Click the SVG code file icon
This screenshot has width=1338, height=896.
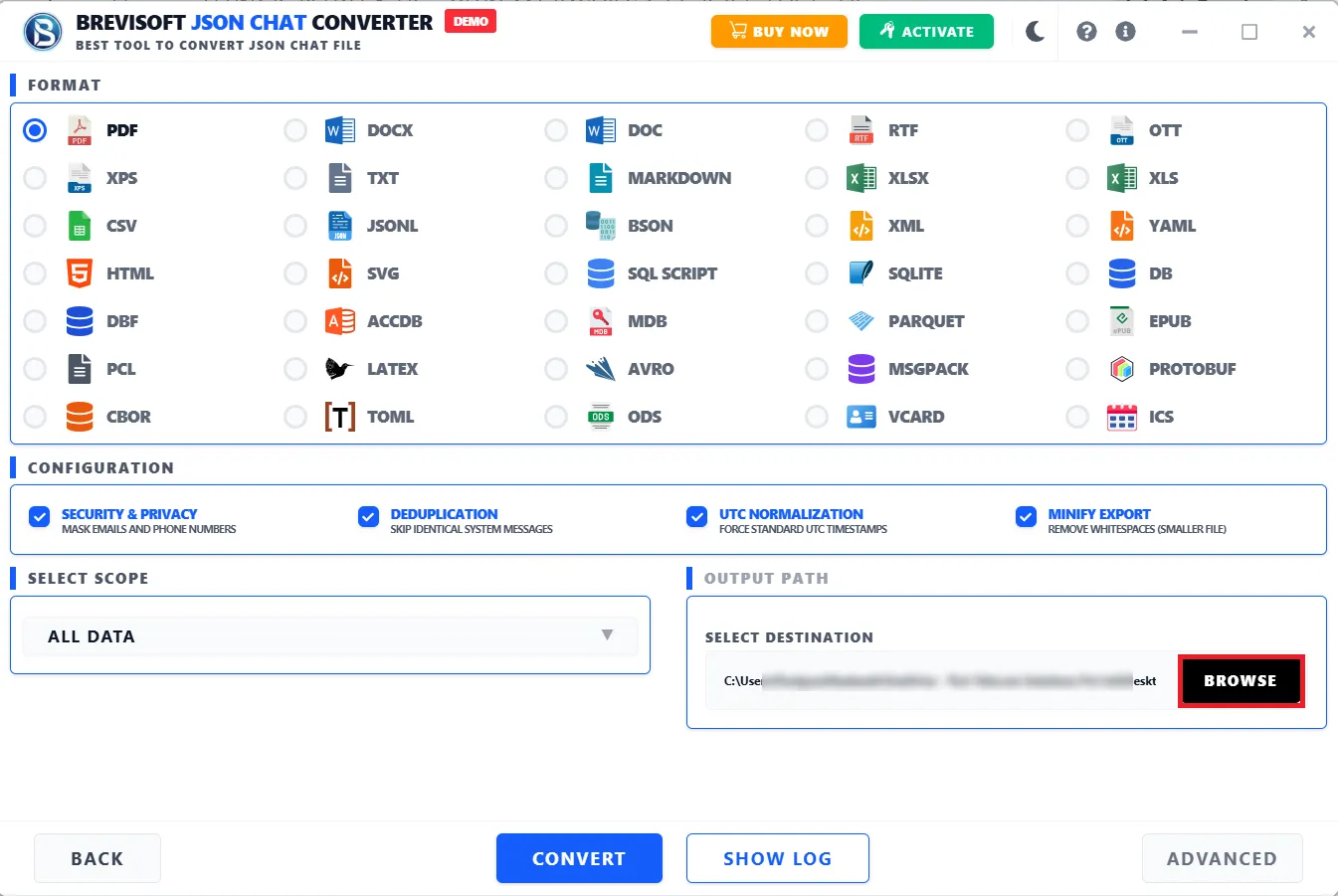340,273
